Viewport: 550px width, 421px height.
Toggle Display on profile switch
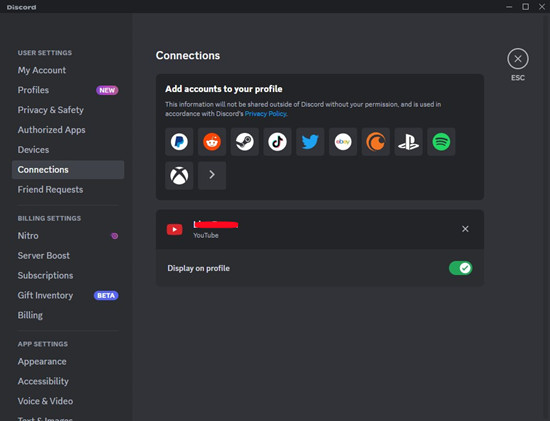click(x=461, y=268)
